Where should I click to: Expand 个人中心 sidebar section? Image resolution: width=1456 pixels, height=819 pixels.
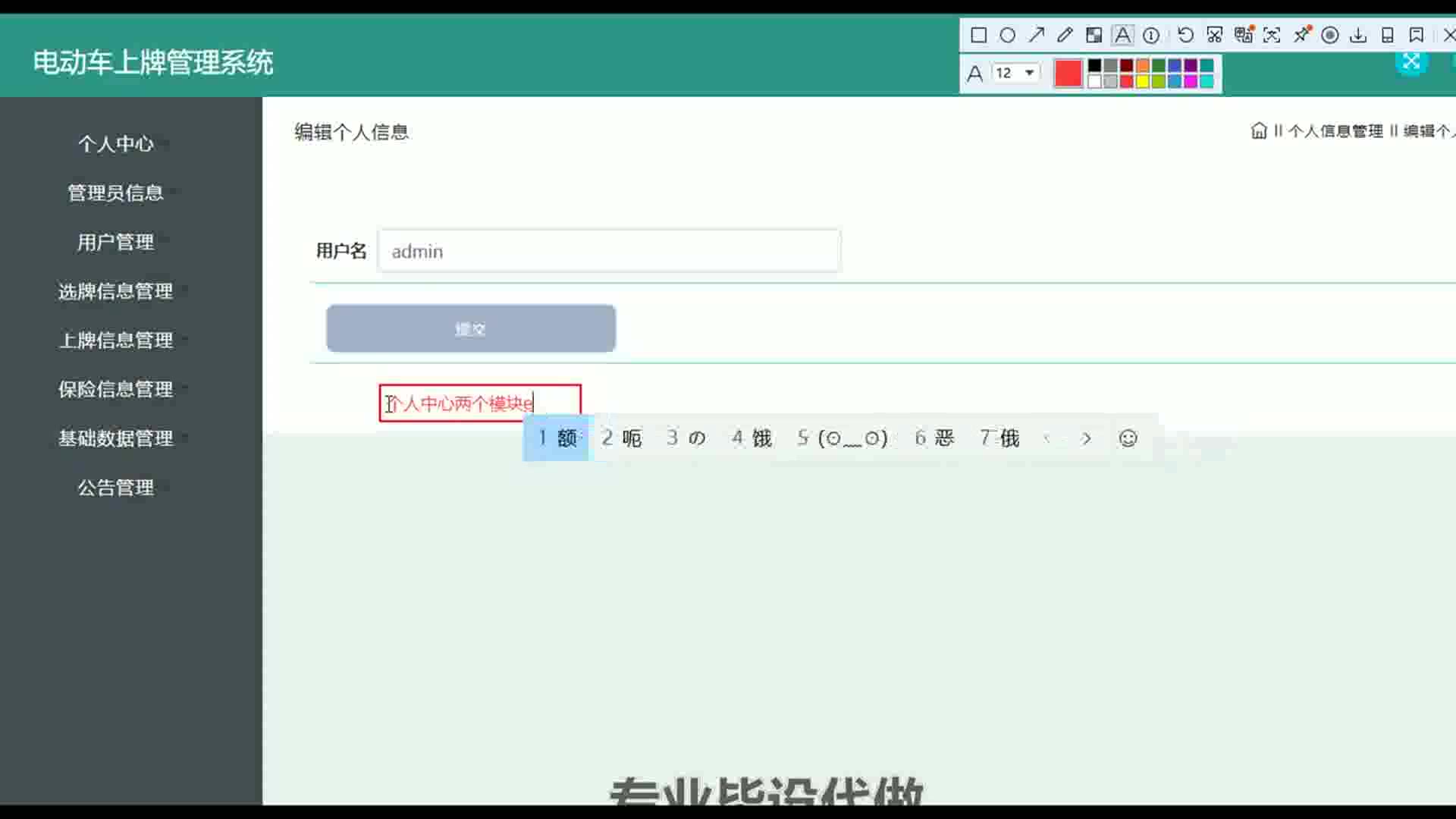tap(115, 143)
